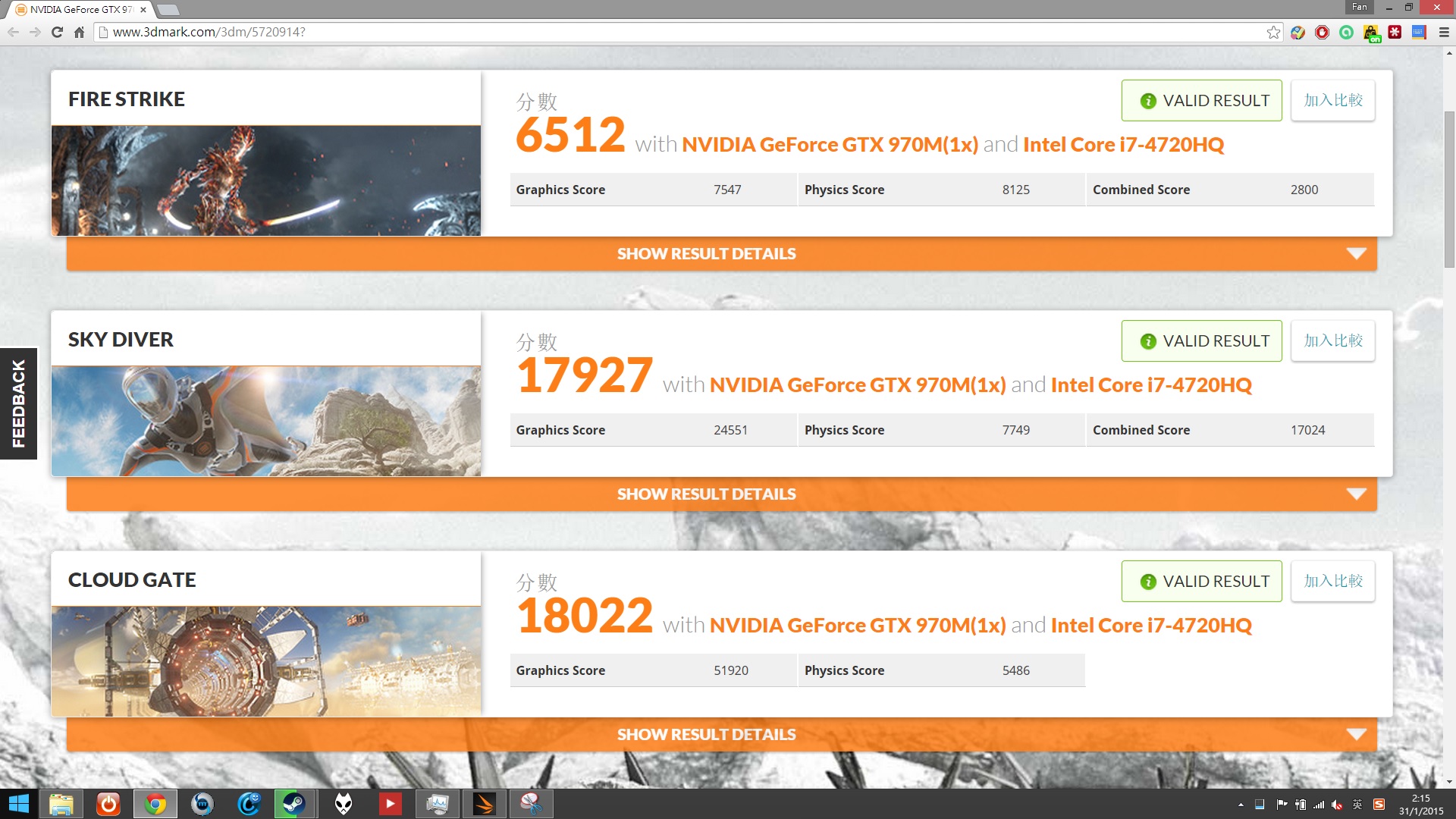Click the Sky Diver score 17927
1456x819 pixels.
point(584,375)
